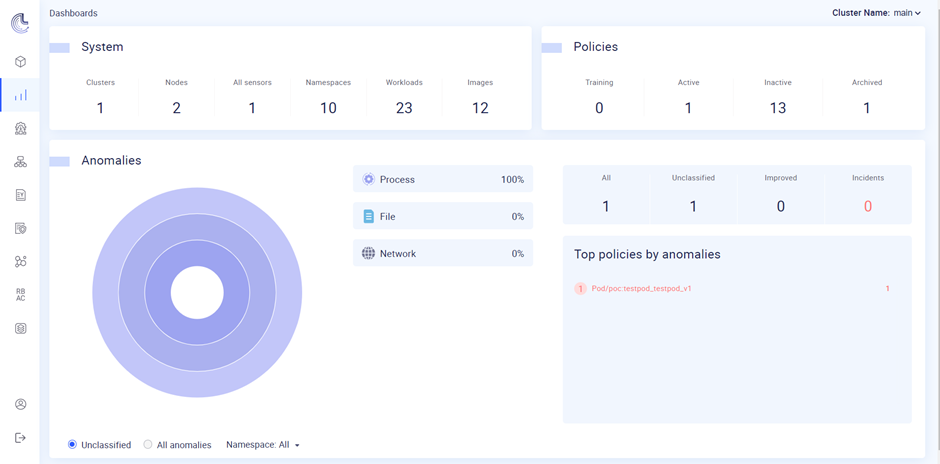This screenshot has height=464, width=940.
Task: Select the Unclassified radio button
Action: [73, 445]
